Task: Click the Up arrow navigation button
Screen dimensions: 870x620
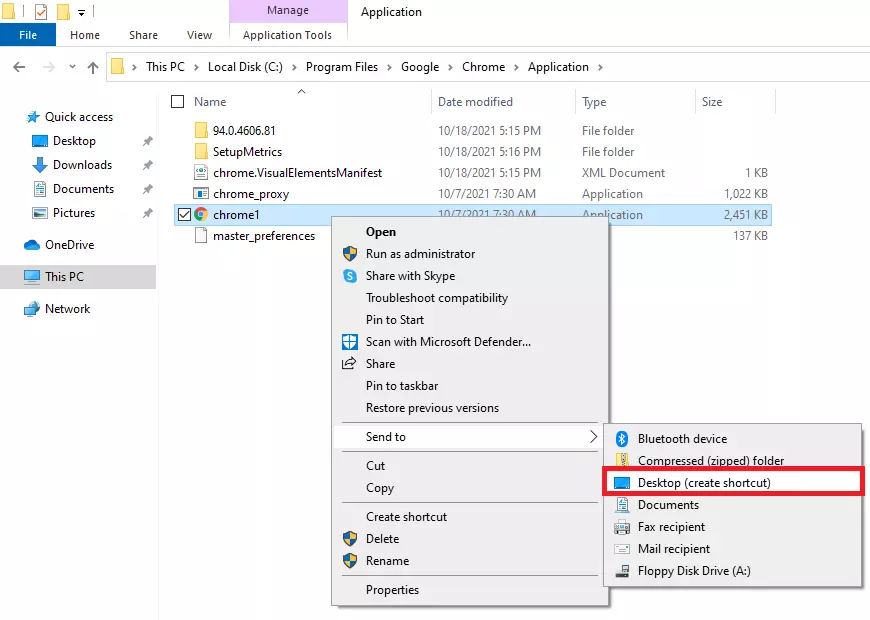Action: click(93, 67)
